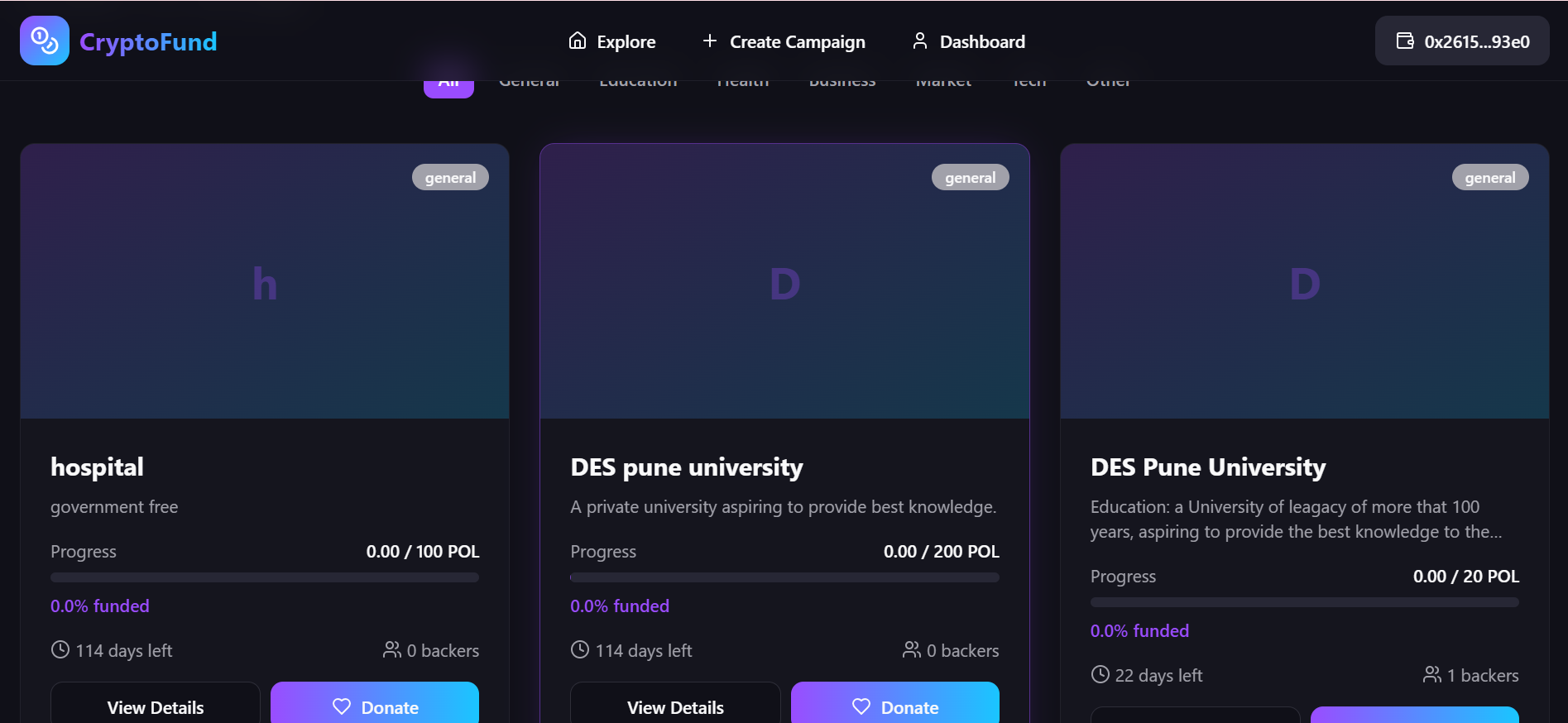The height and width of the screenshot is (723, 1568).
Task: Click Progress label on 200 POL card
Action: click(x=603, y=552)
